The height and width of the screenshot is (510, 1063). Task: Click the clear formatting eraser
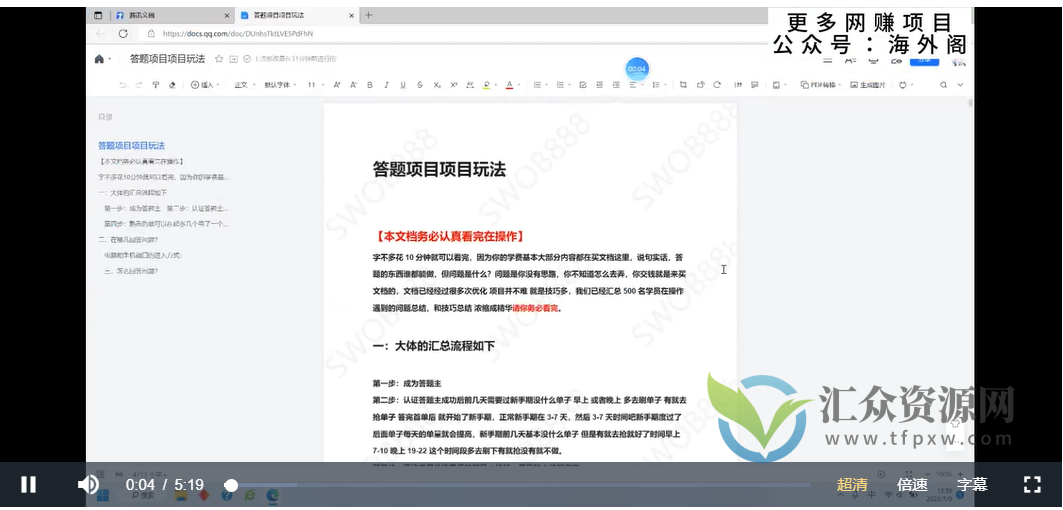(x=172, y=85)
